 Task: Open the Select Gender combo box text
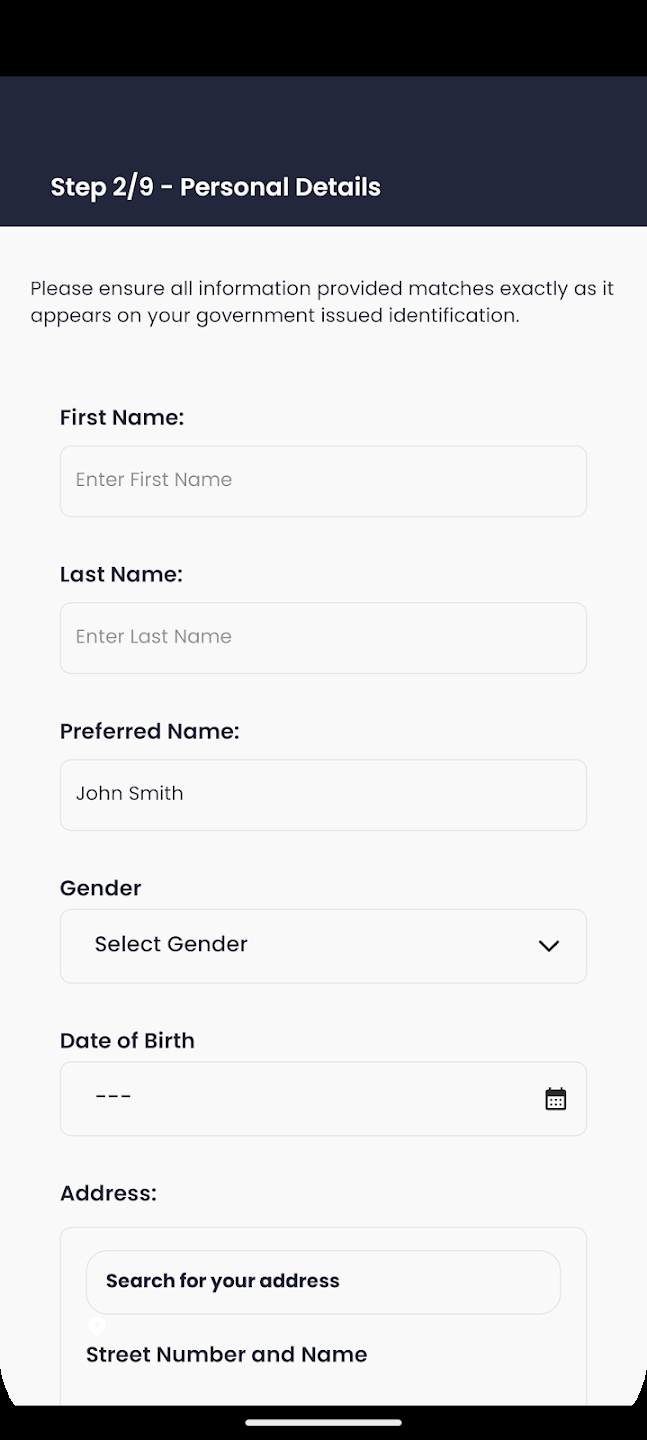pos(171,944)
